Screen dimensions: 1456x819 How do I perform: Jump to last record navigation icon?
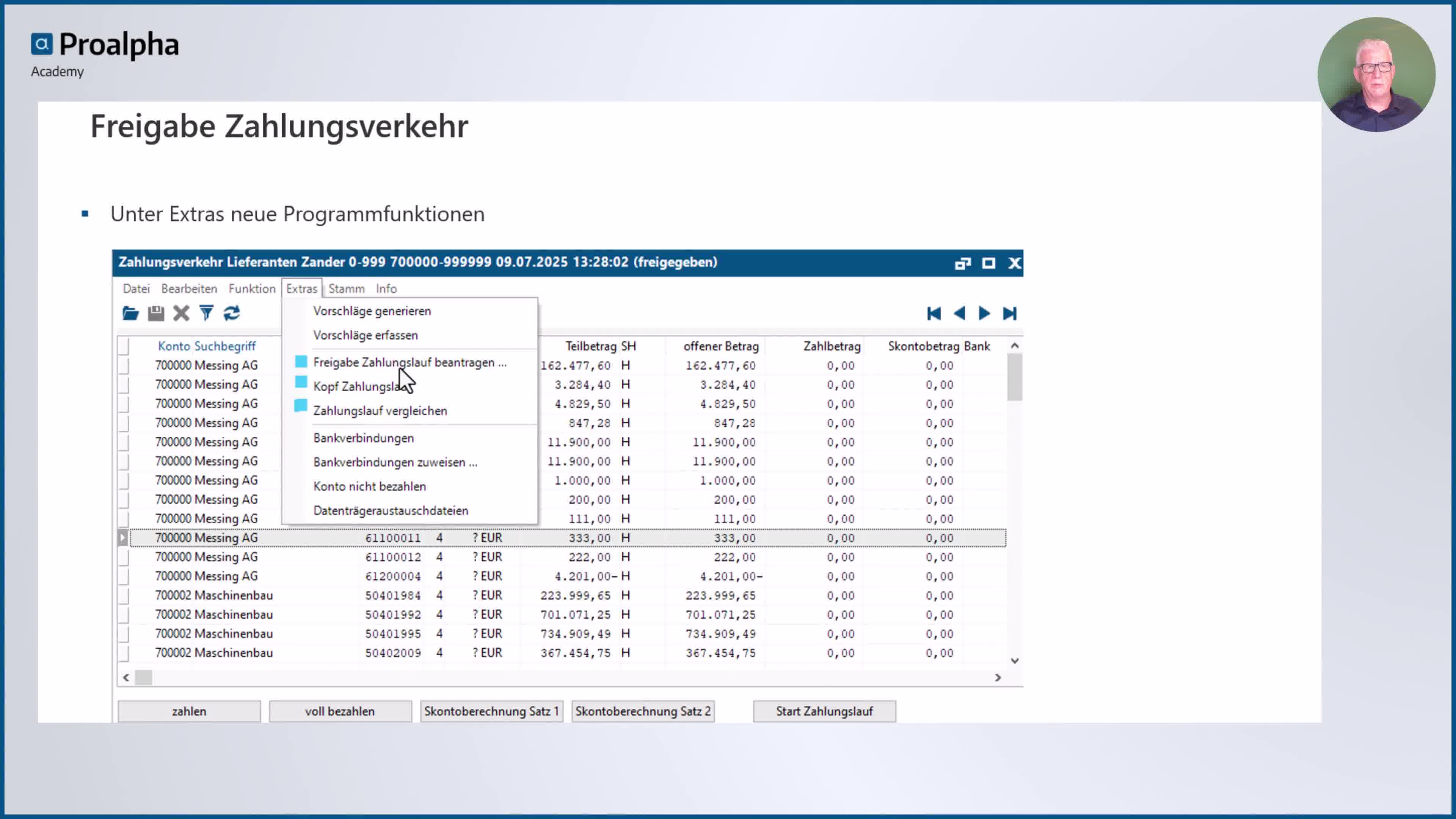pos(1009,313)
